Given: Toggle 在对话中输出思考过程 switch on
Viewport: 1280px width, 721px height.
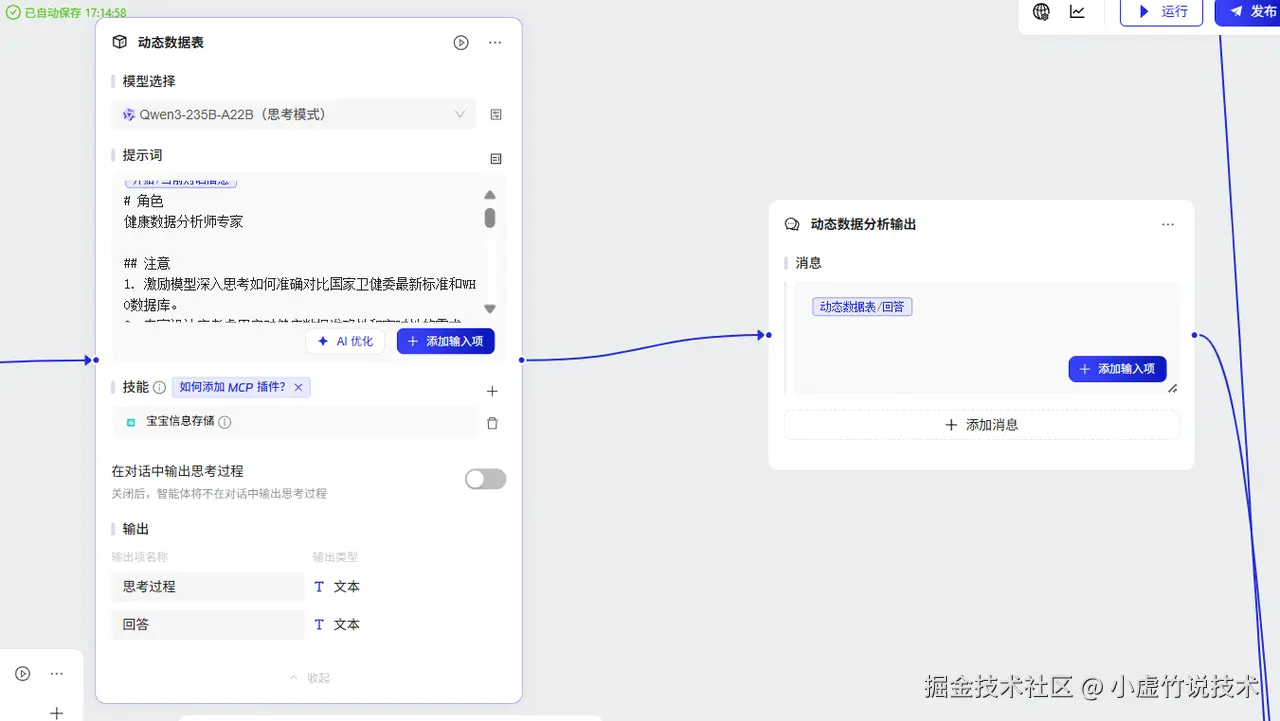Looking at the screenshot, I should pyautogui.click(x=485, y=479).
